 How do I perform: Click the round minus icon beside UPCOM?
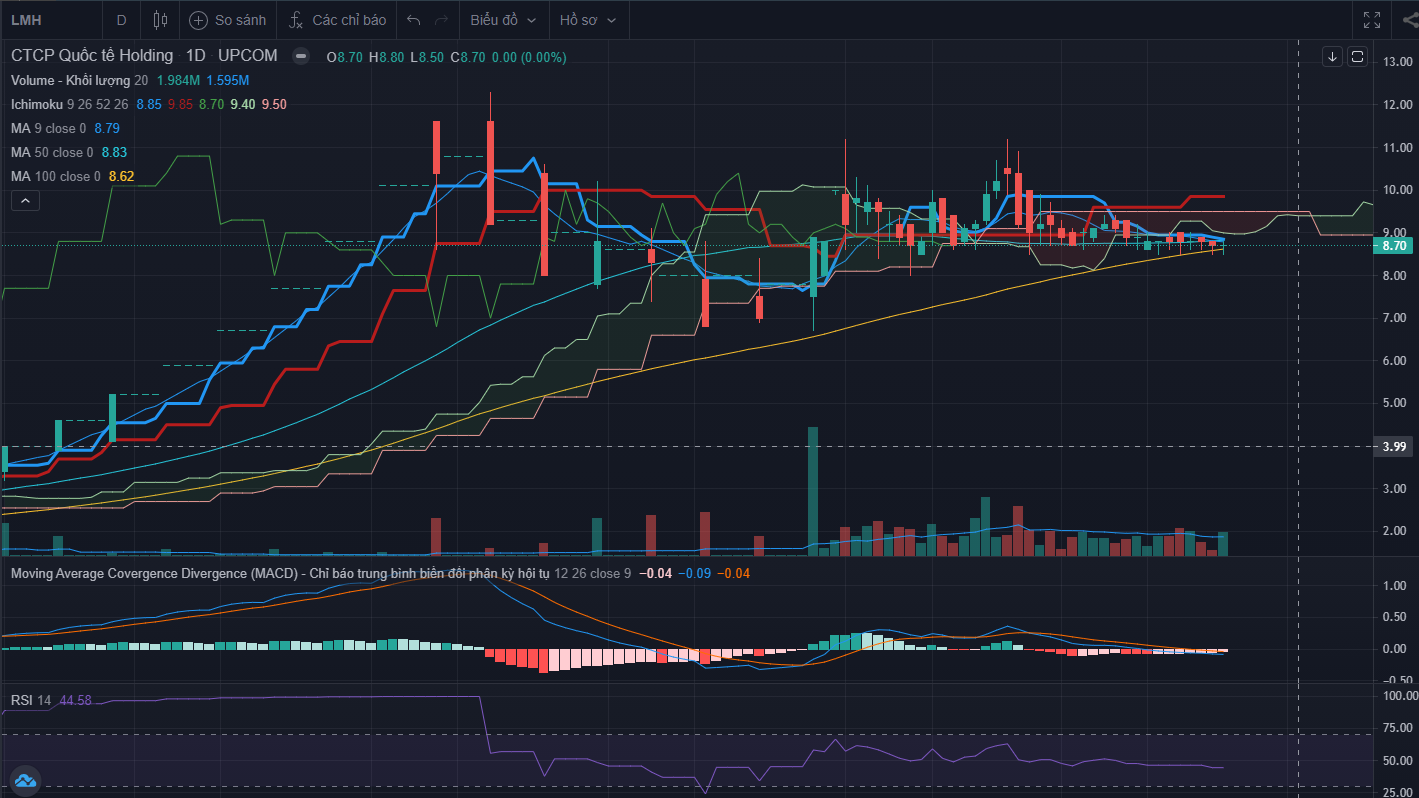(x=299, y=56)
